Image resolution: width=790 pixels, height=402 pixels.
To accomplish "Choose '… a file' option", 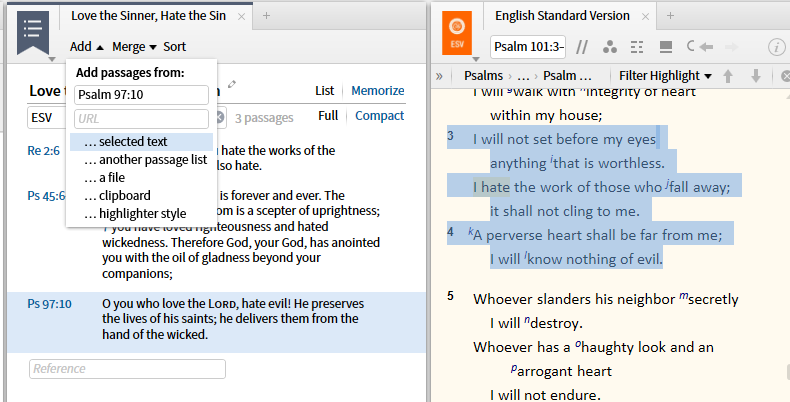I will tap(141, 178).
